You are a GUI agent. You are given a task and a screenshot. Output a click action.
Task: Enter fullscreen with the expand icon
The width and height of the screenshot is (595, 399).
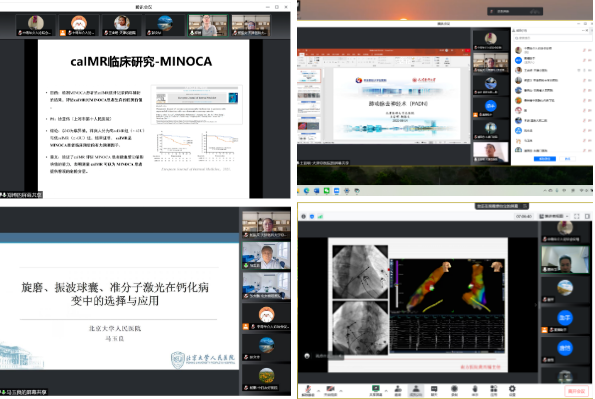pos(577,216)
